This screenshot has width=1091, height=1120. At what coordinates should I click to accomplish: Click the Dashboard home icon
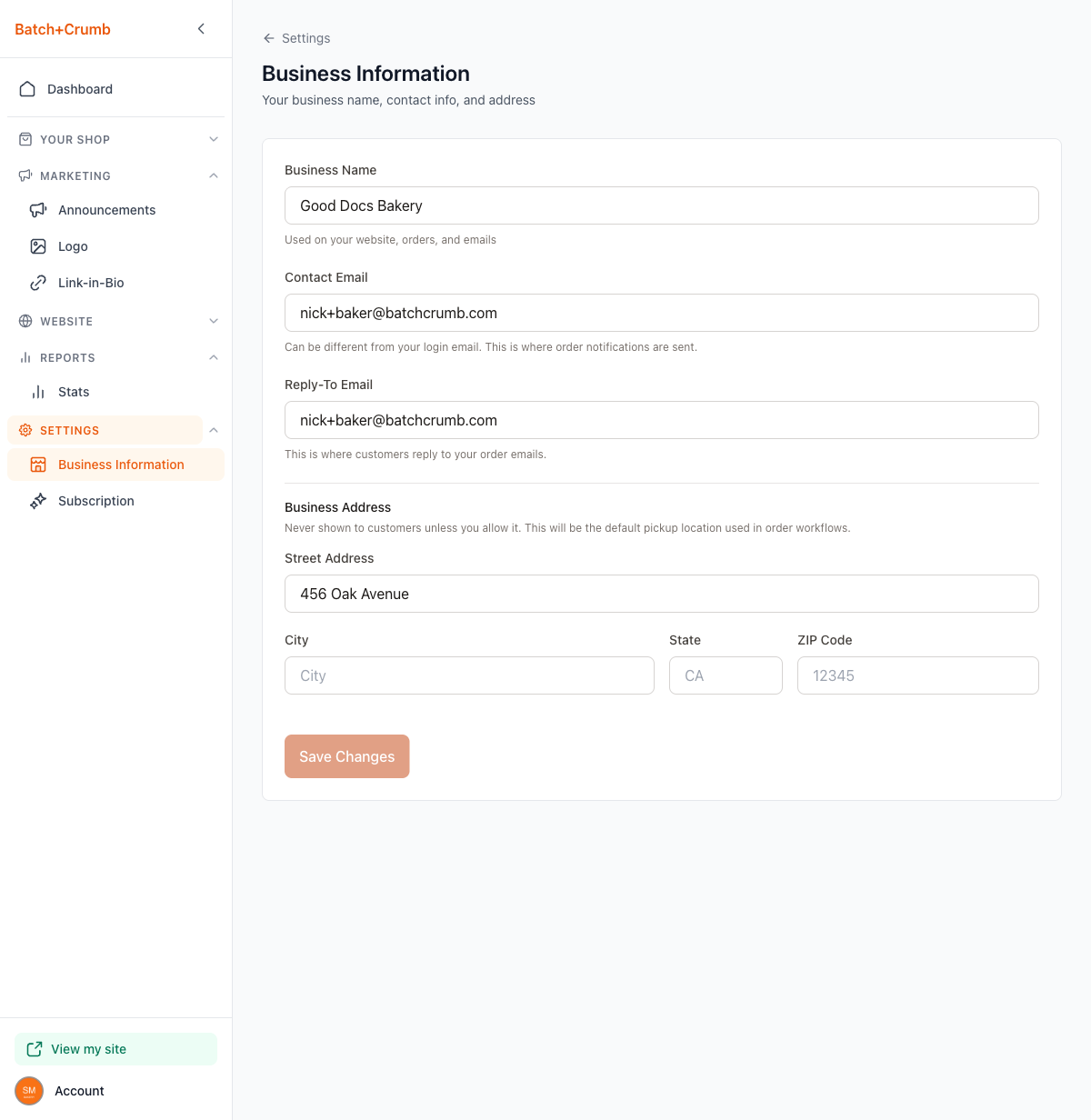[28, 89]
